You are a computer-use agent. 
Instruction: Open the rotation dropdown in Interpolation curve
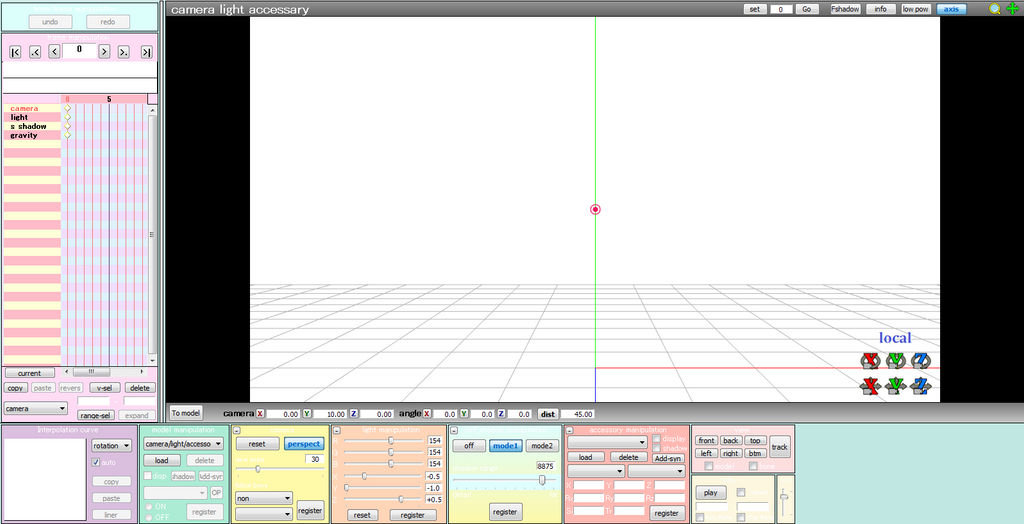click(112, 445)
